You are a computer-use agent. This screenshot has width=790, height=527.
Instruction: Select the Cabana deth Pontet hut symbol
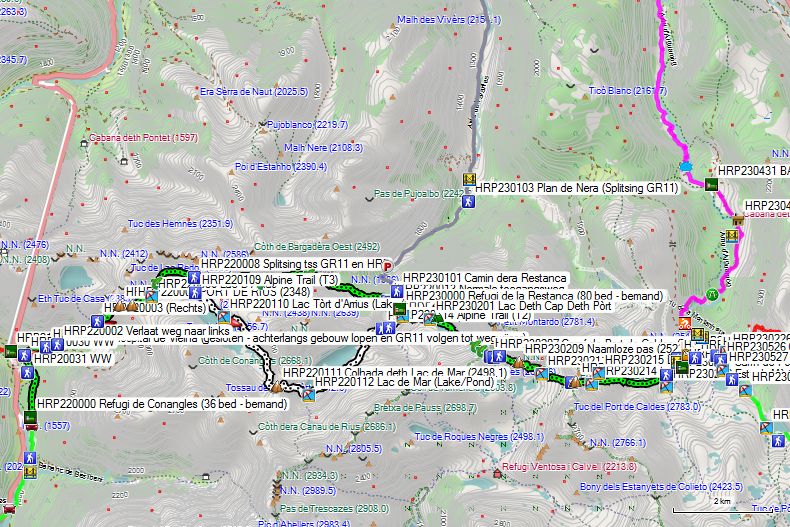pos(84,144)
